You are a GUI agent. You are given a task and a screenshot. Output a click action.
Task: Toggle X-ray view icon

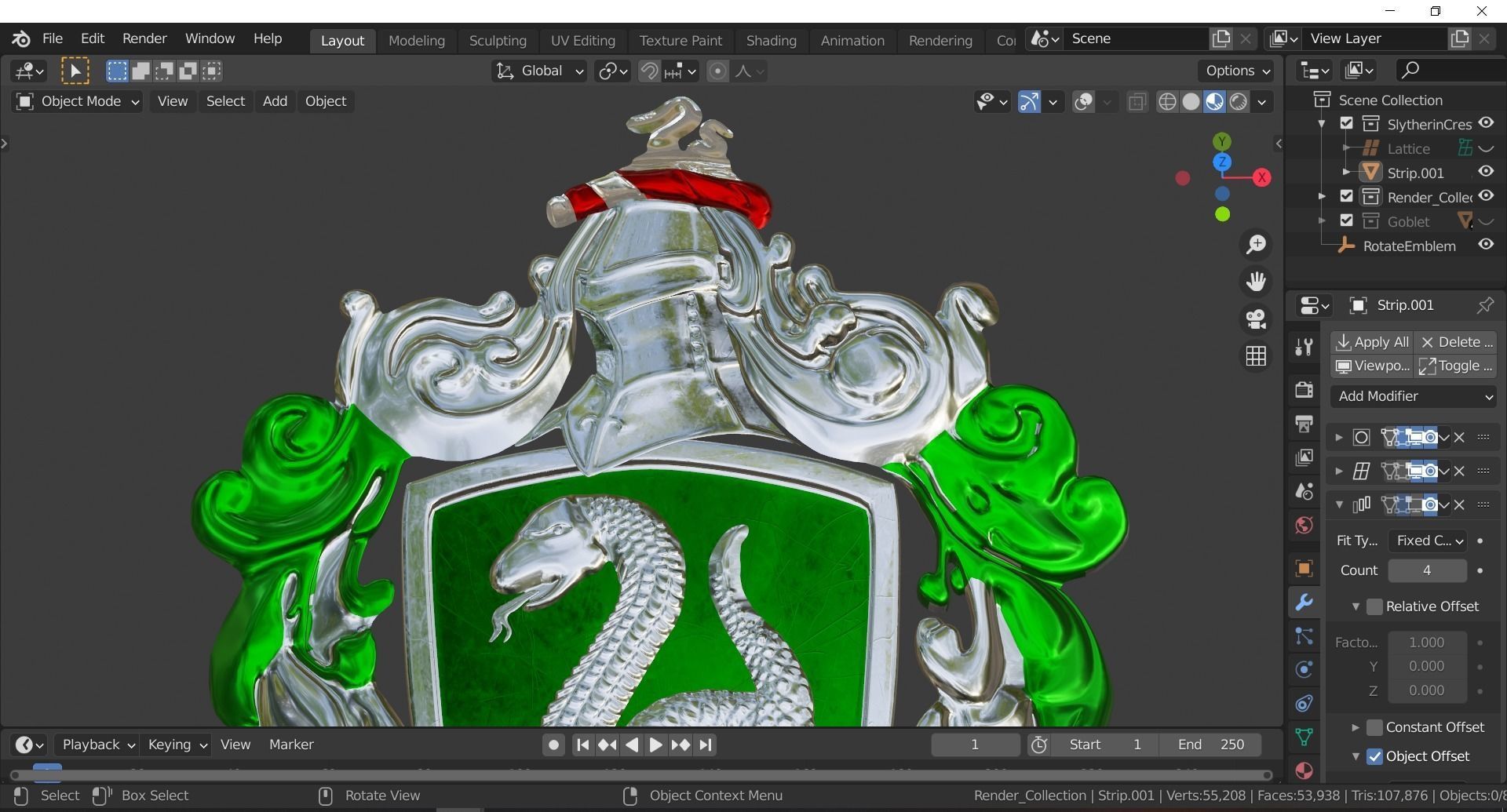[x=1137, y=102]
